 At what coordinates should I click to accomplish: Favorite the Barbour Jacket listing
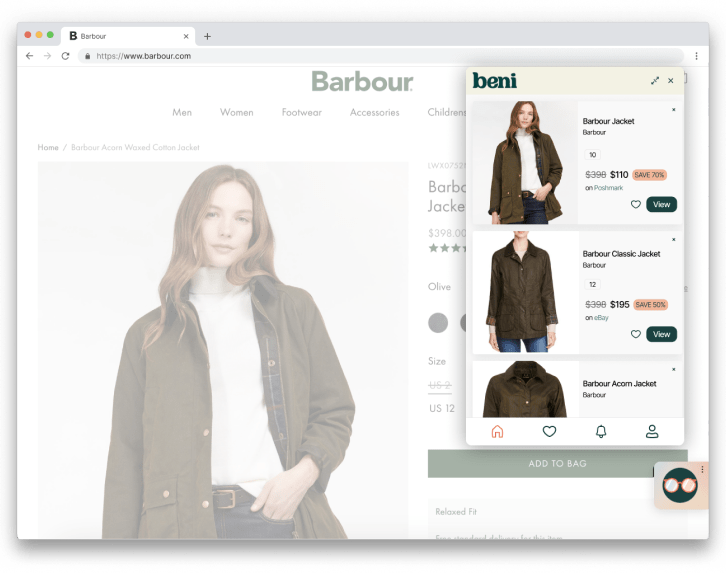tap(635, 204)
